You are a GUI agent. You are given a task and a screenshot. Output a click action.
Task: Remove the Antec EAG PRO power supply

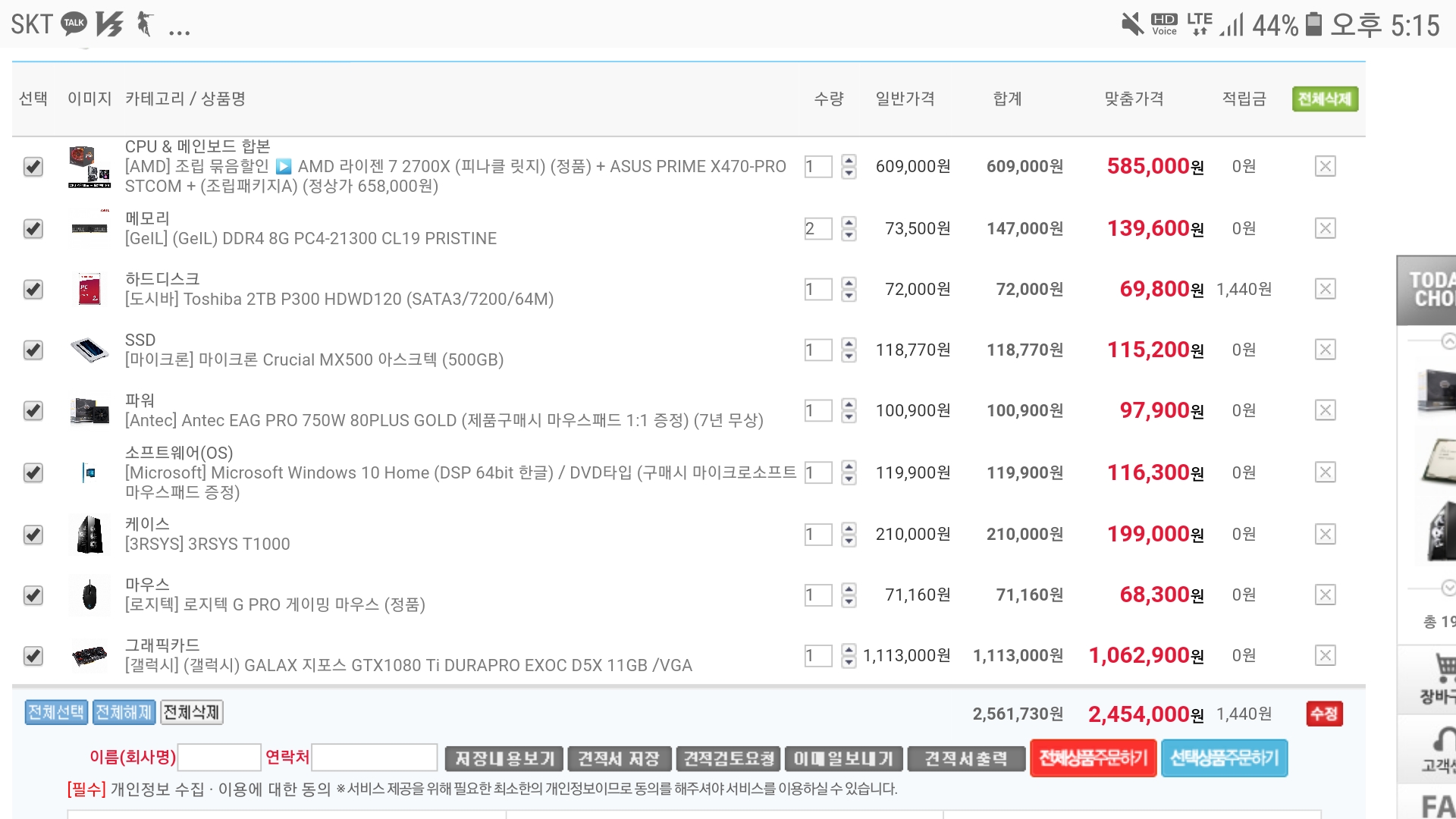pyautogui.click(x=1325, y=410)
